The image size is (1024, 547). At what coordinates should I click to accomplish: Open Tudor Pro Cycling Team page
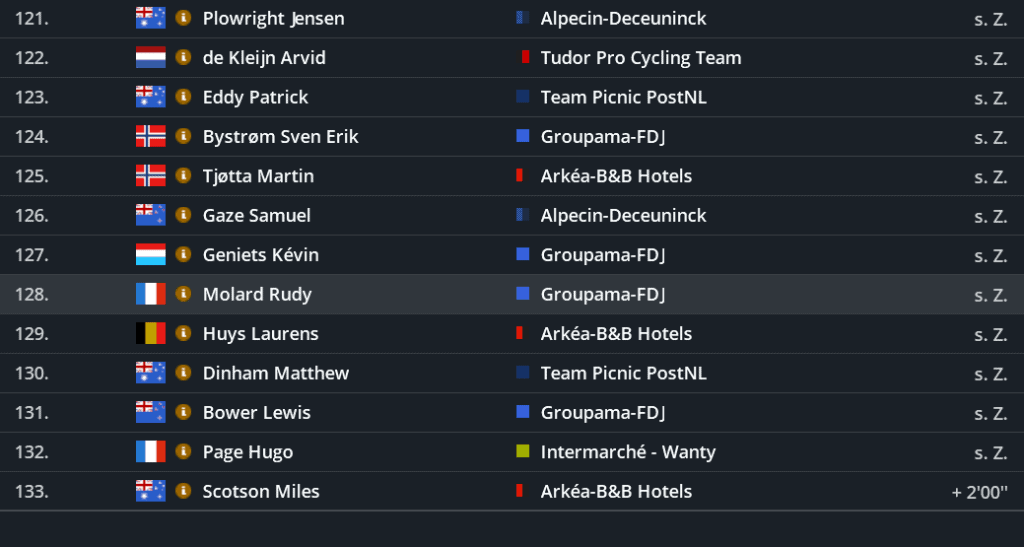640,57
